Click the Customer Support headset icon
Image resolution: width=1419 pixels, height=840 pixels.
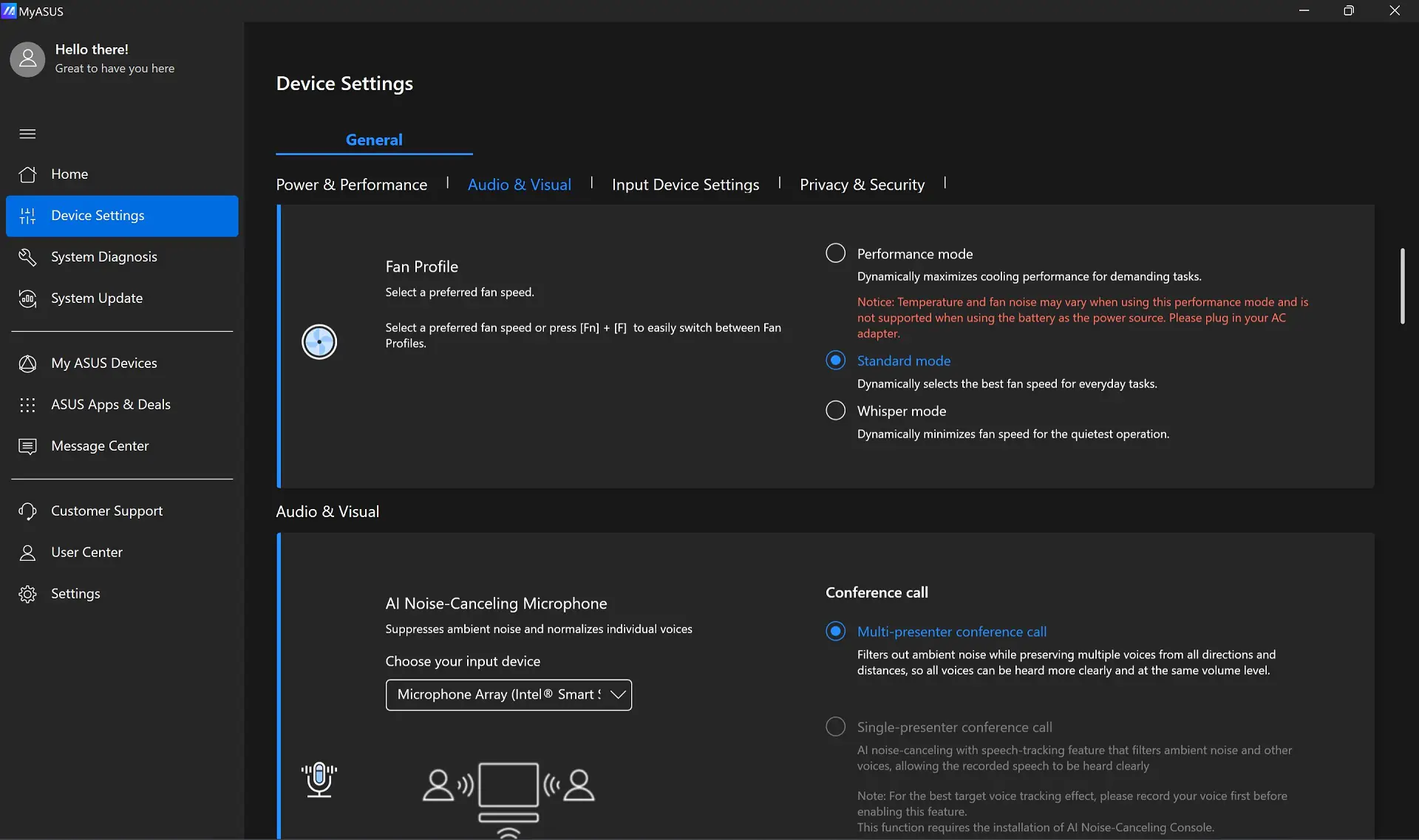pos(27,511)
